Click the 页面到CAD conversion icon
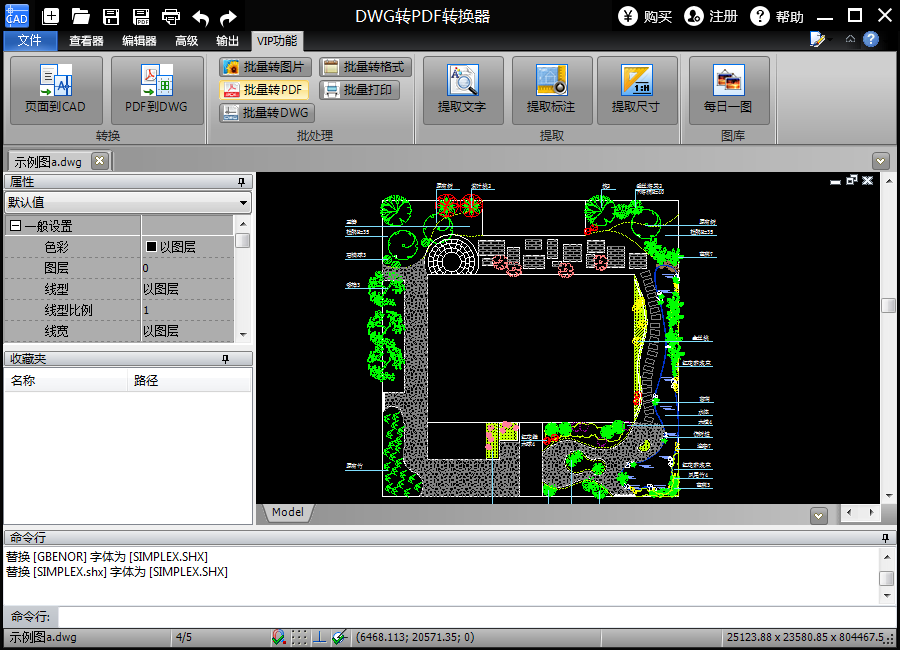 56,90
